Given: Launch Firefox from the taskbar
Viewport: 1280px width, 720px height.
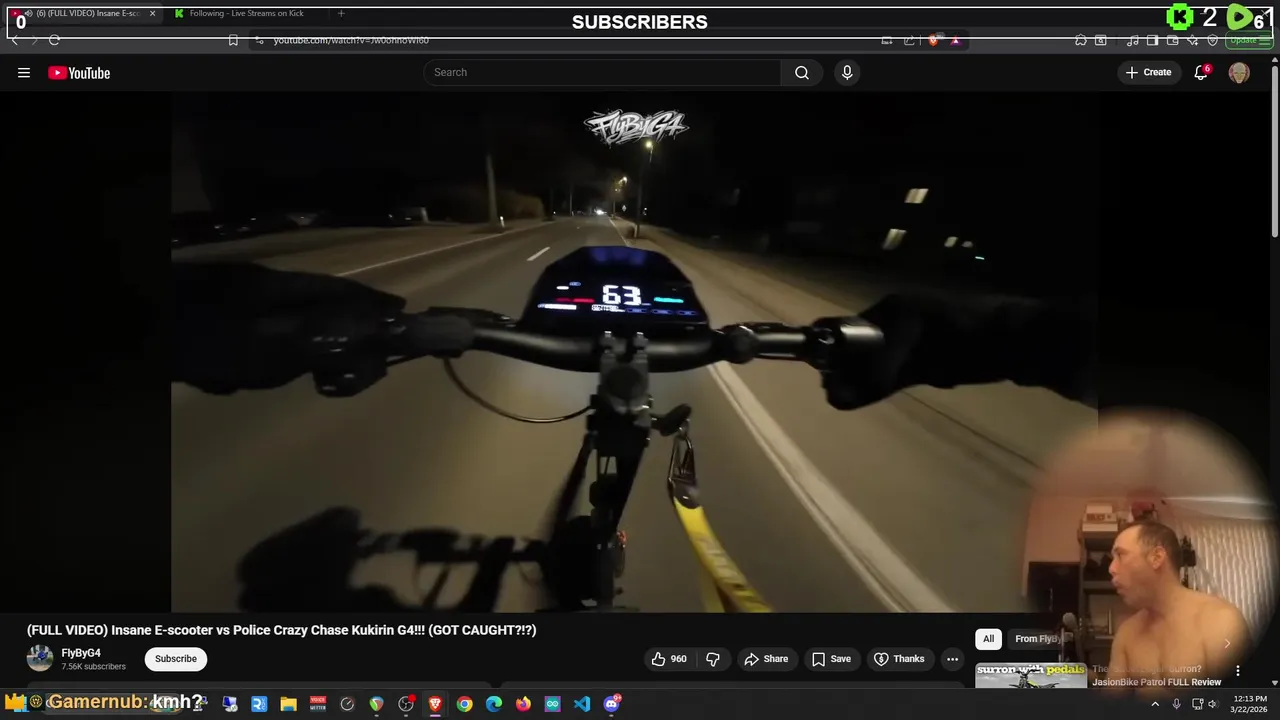Looking at the screenshot, I should (x=523, y=704).
